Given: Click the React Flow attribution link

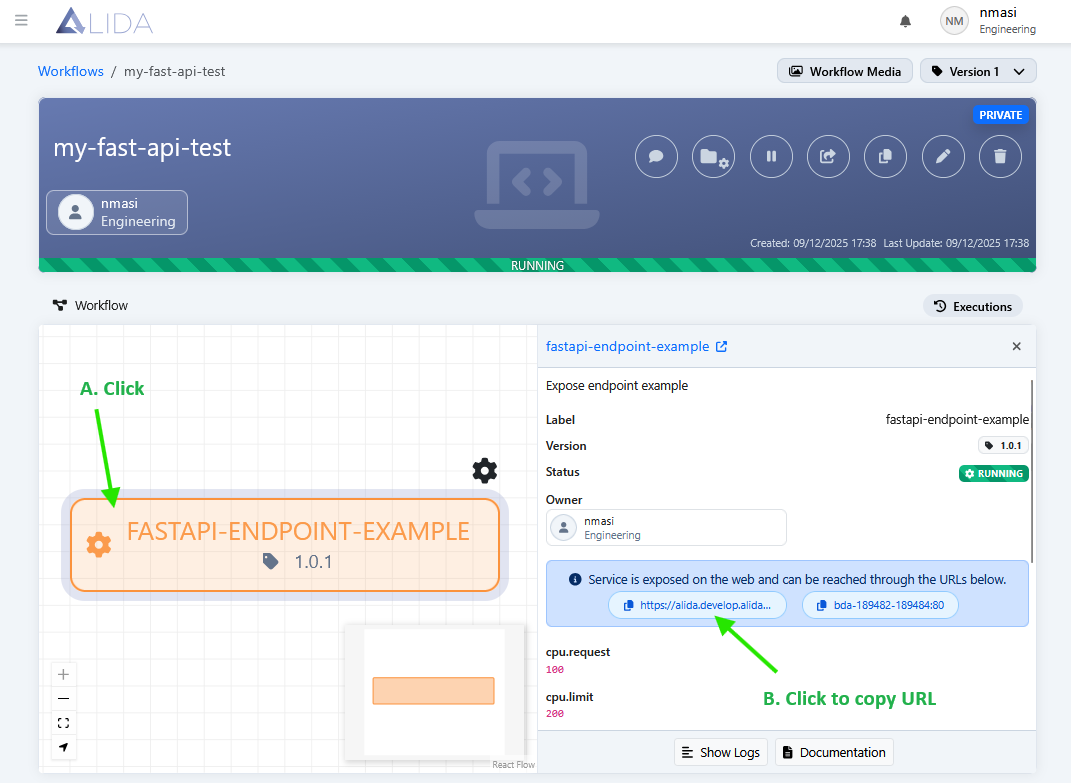Looking at the screenshot, I should coord(514,765).
